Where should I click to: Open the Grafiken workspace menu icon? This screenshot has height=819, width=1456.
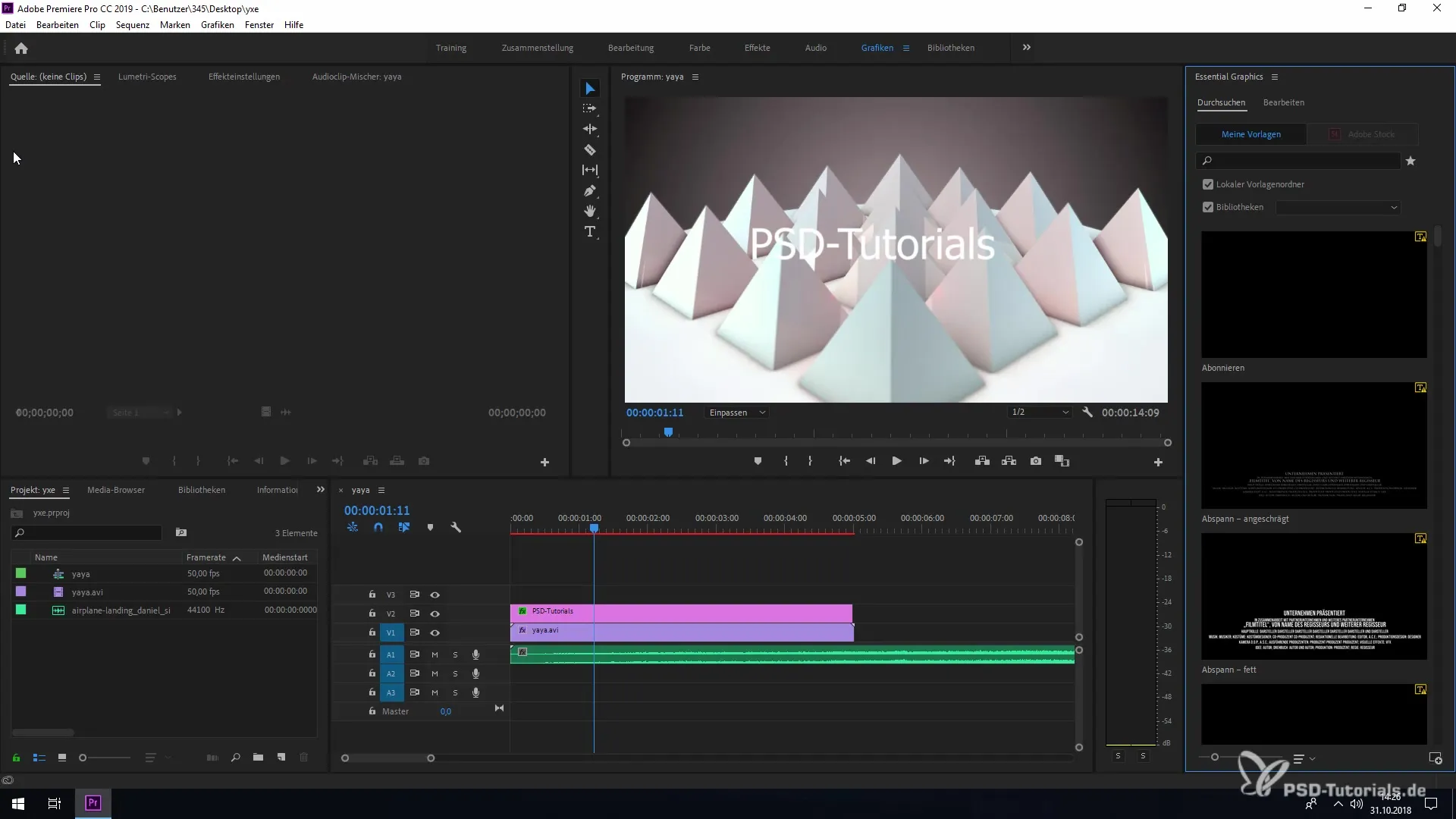(905, 48)
